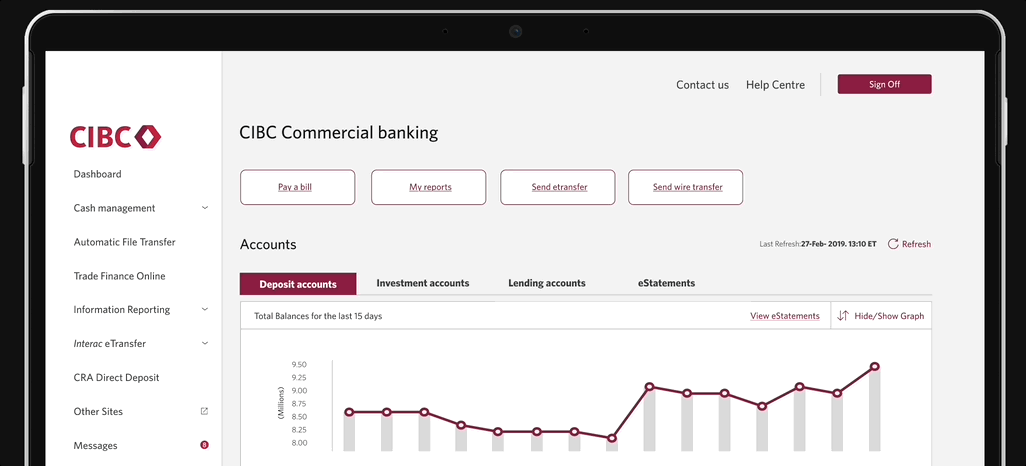The width and height of the screenshot is (1026, 466).
Task: Select Cash management in sidebar
Action: 115,208
